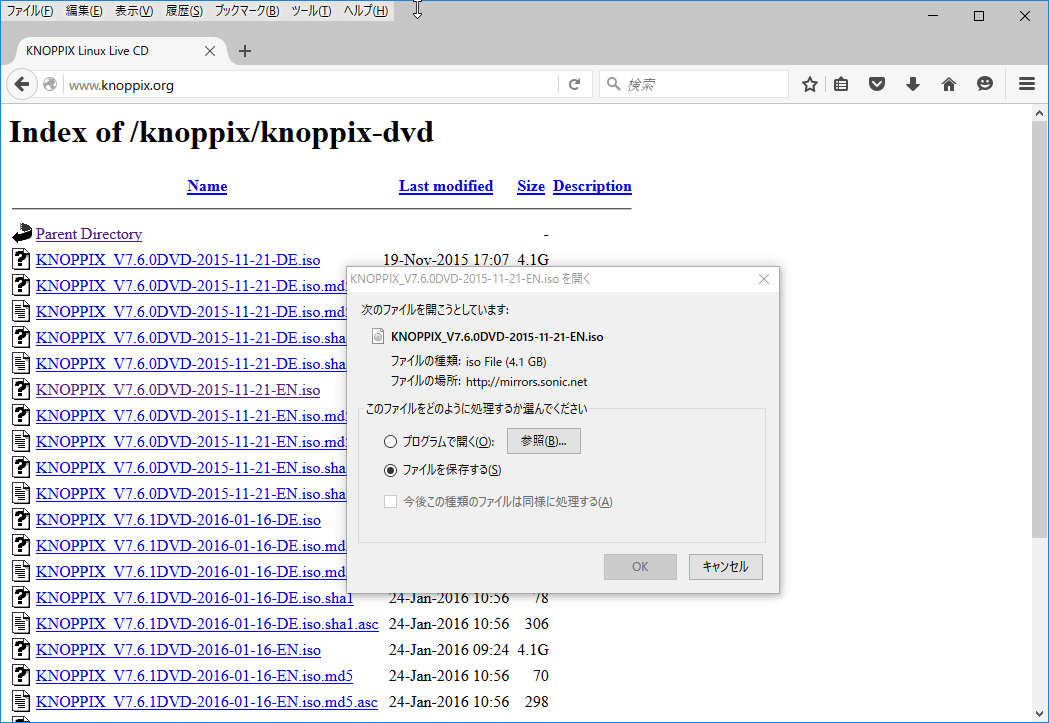Click the http://mirrors.sonic.net file location text
Viewport: 1049px width, 723px height.
coord(527,382)
